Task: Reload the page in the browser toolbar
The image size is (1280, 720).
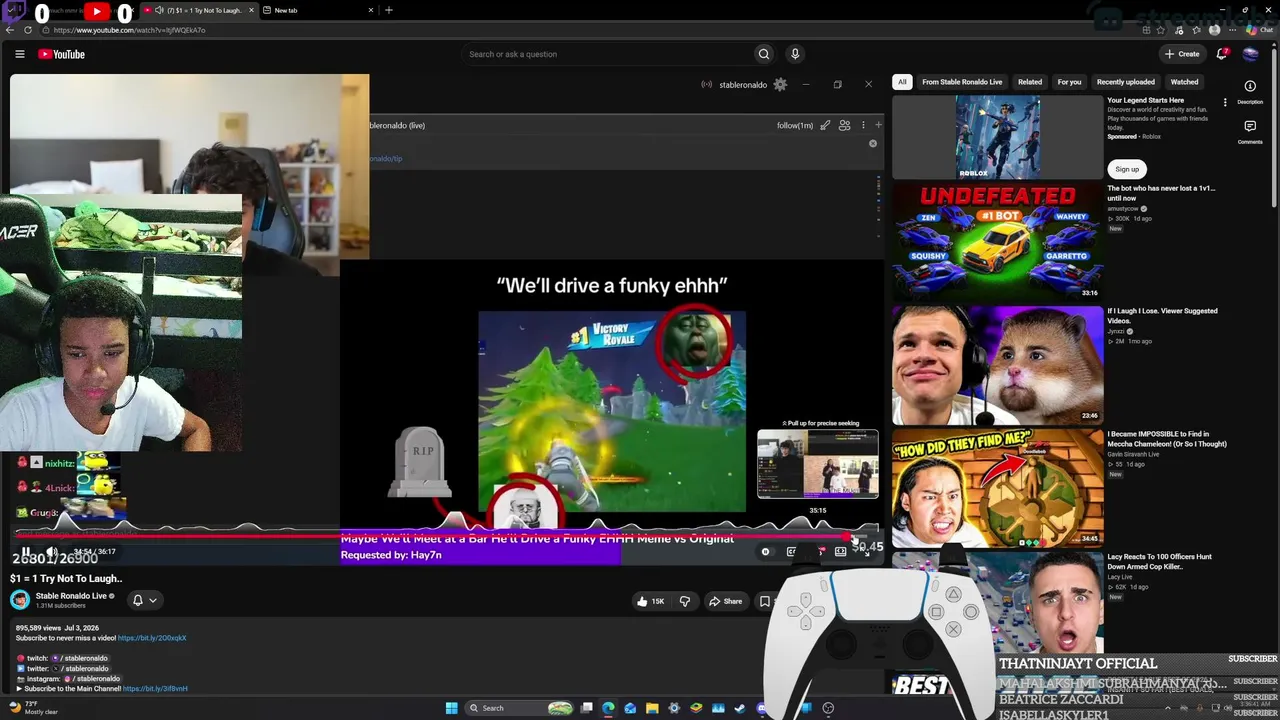Action: coord(28,30)
